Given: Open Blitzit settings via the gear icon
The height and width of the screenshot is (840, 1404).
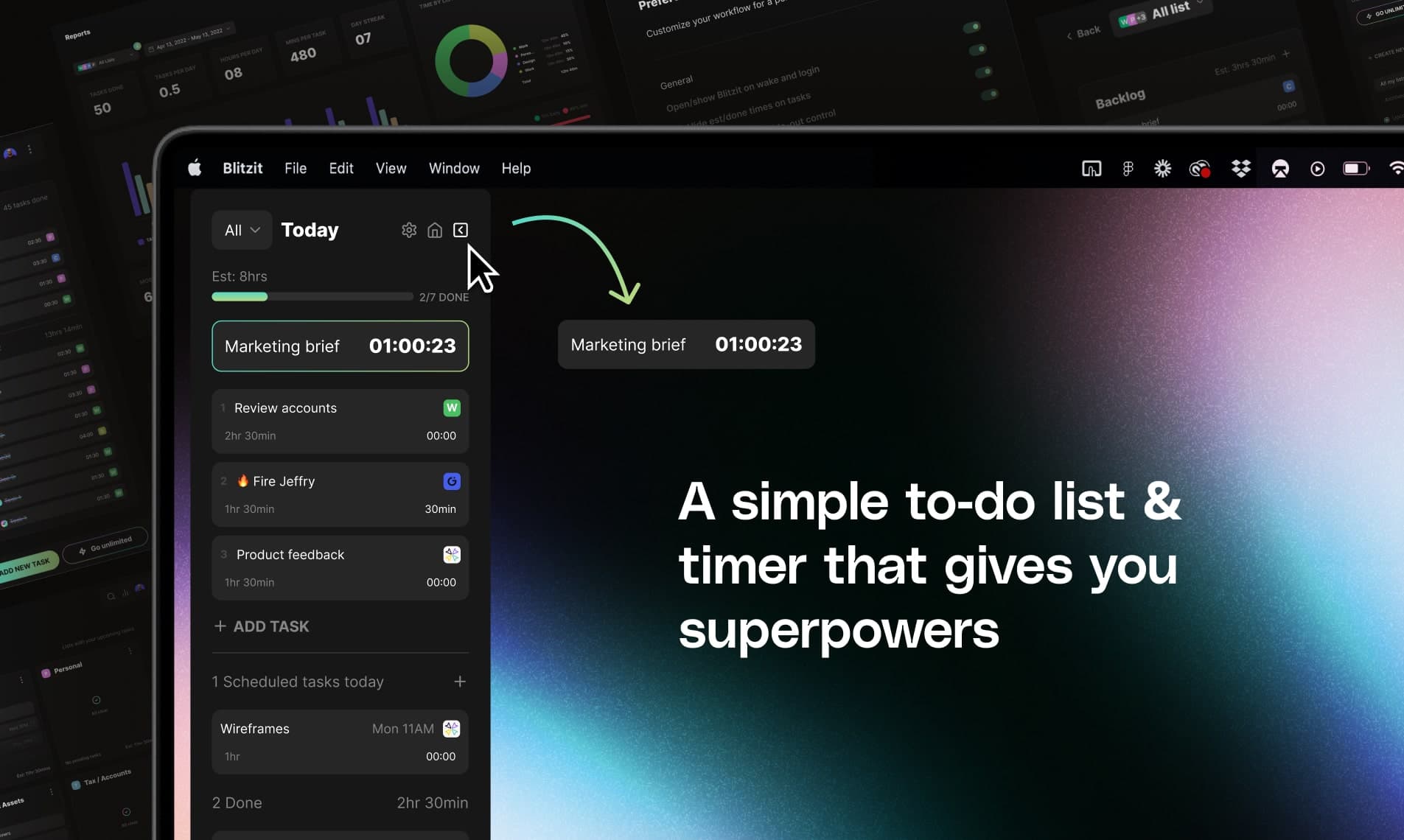Looking at the screenshot, I should tap(409, 230).
